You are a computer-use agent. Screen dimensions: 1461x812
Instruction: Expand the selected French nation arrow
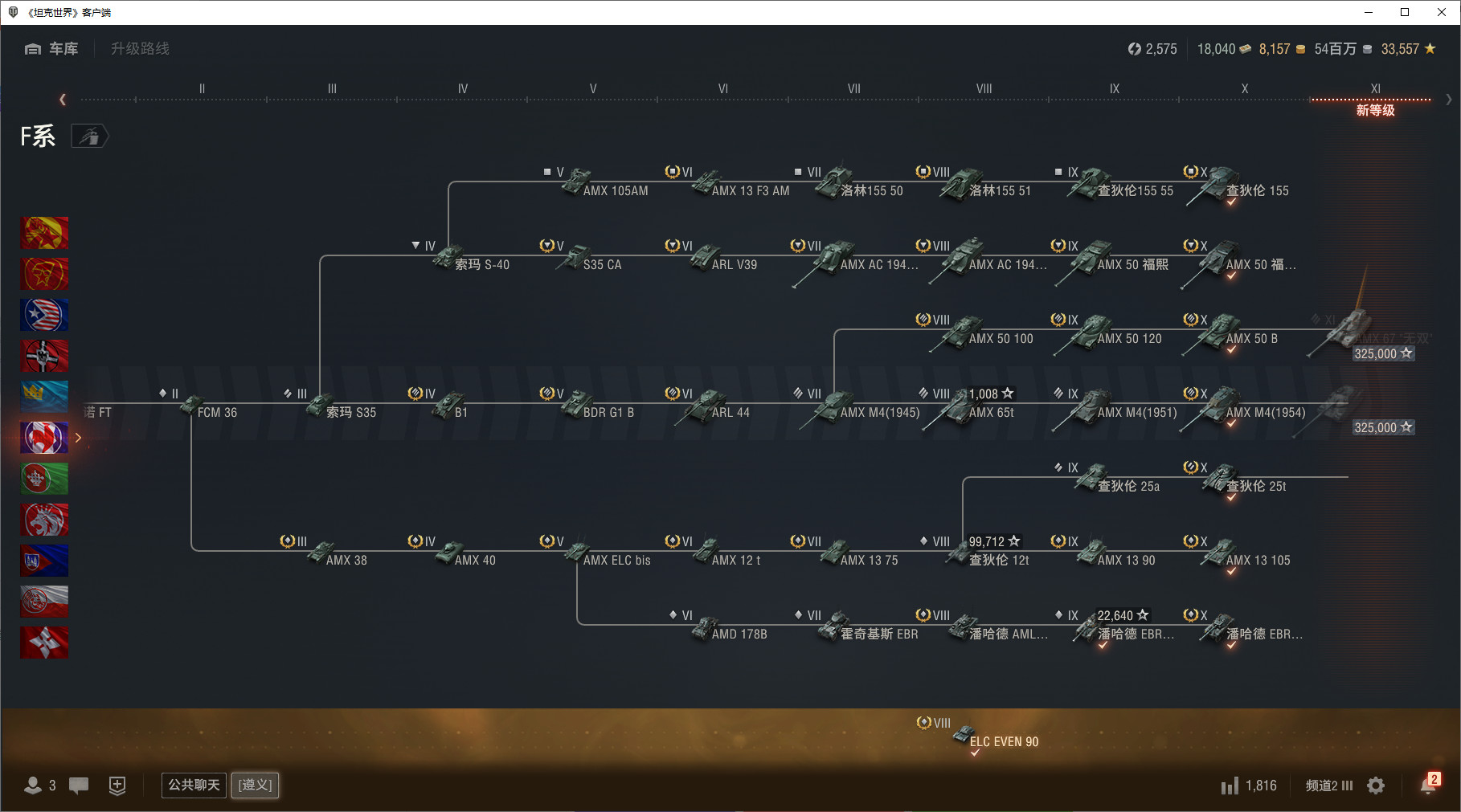tap(78, 438)
